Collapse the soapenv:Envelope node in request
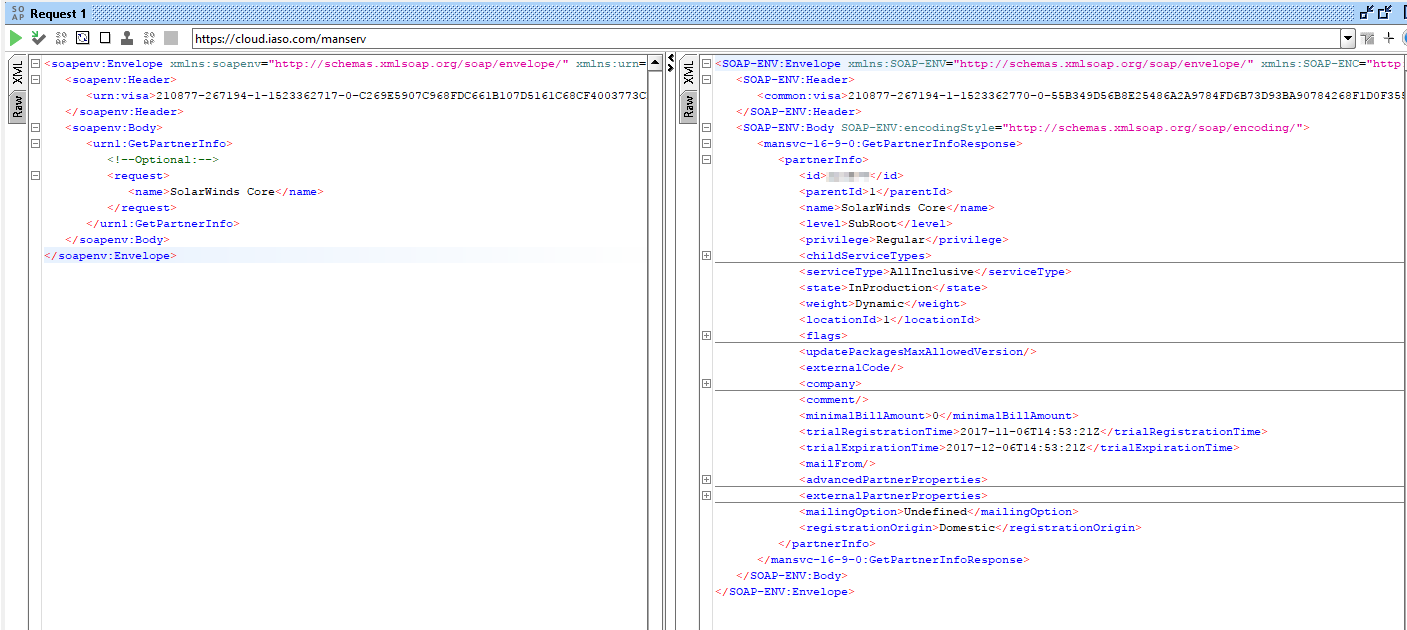Screen dimensions: 1407x630 click(x=36, y=63)
